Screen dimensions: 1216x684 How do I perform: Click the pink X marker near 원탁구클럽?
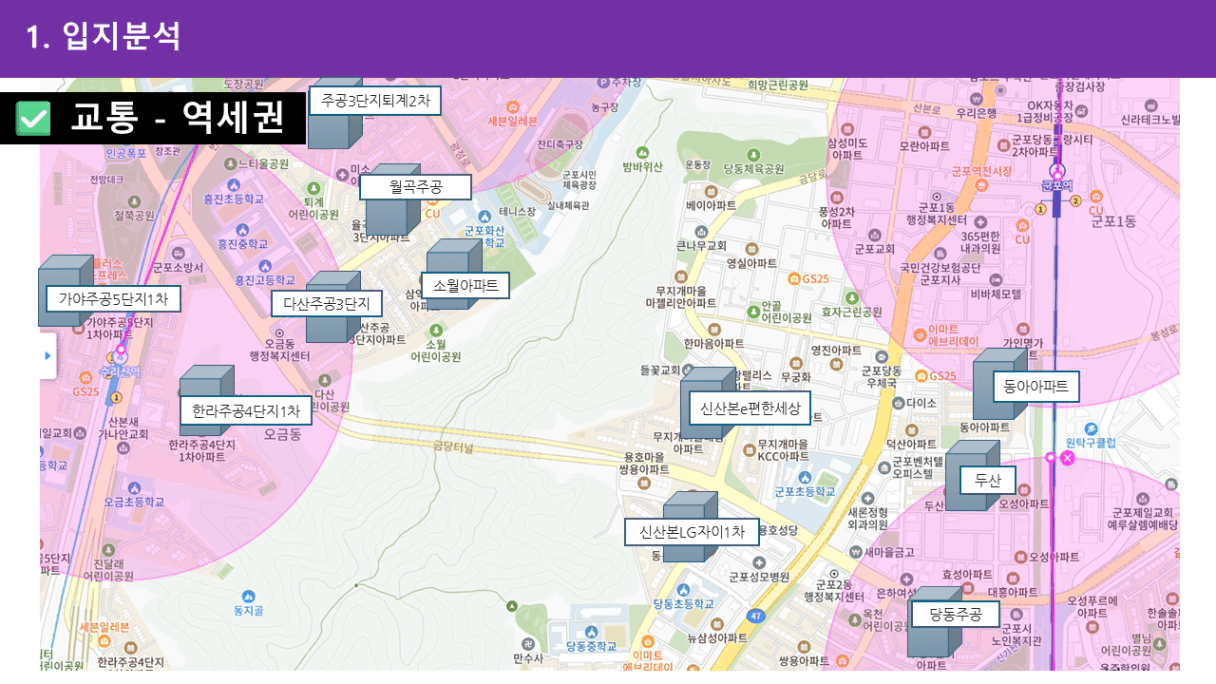click(1067, 458)
